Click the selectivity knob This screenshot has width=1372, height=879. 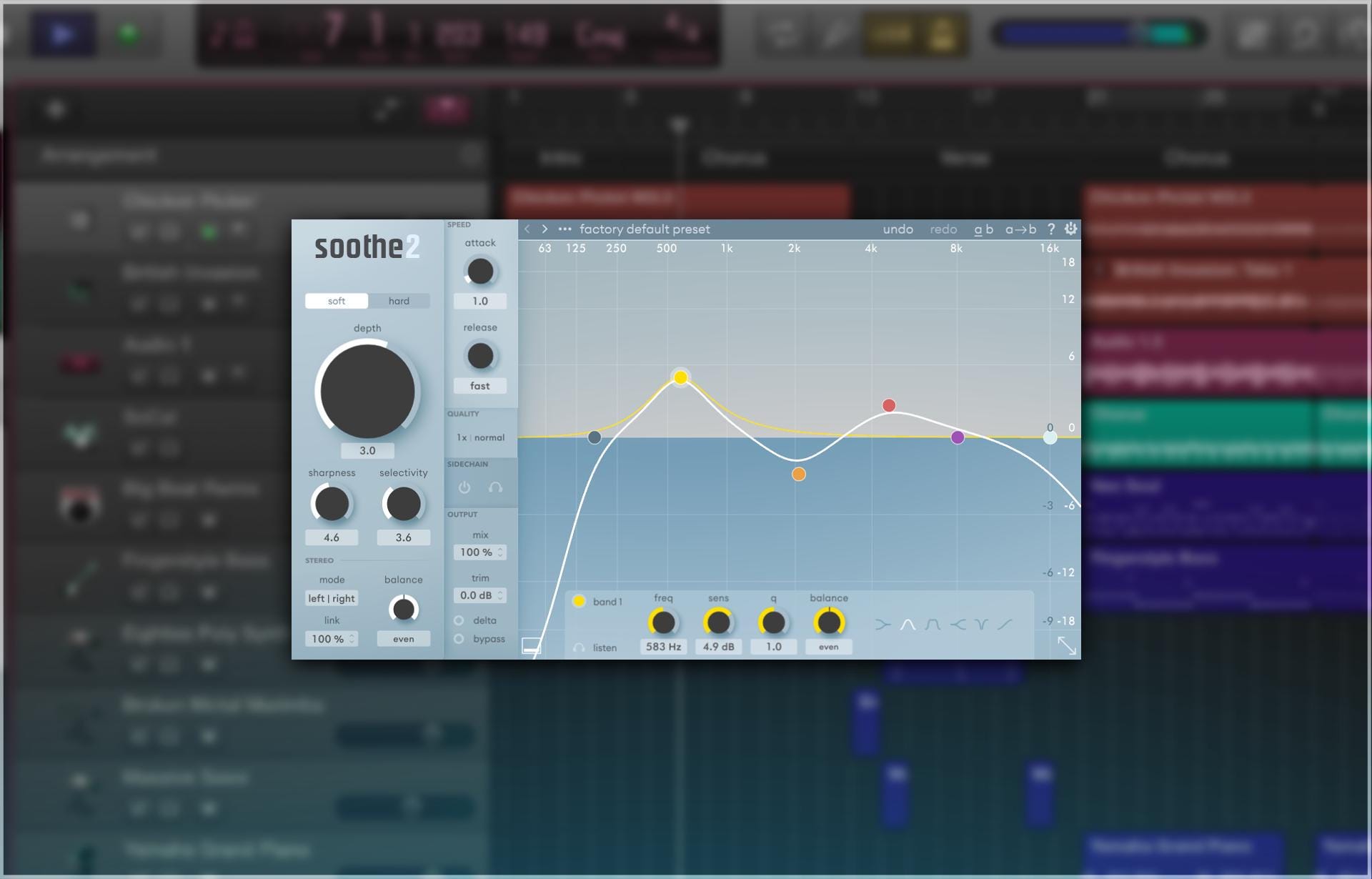click(x=403, y=504)
